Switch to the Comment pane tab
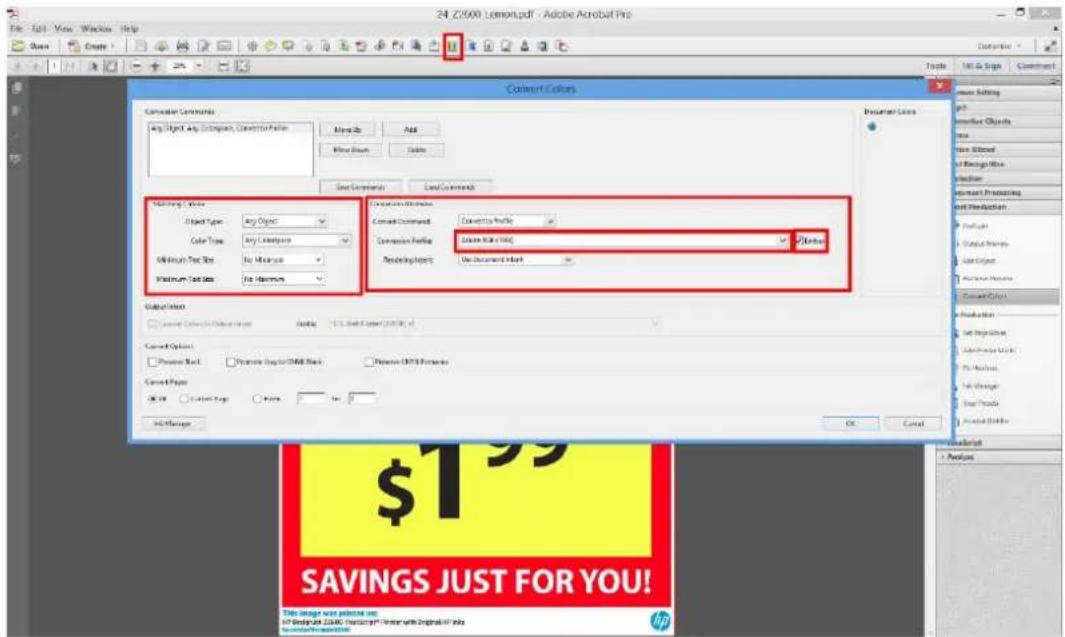The width and height of the screenshot is (1065, 637). point(1036,66)
